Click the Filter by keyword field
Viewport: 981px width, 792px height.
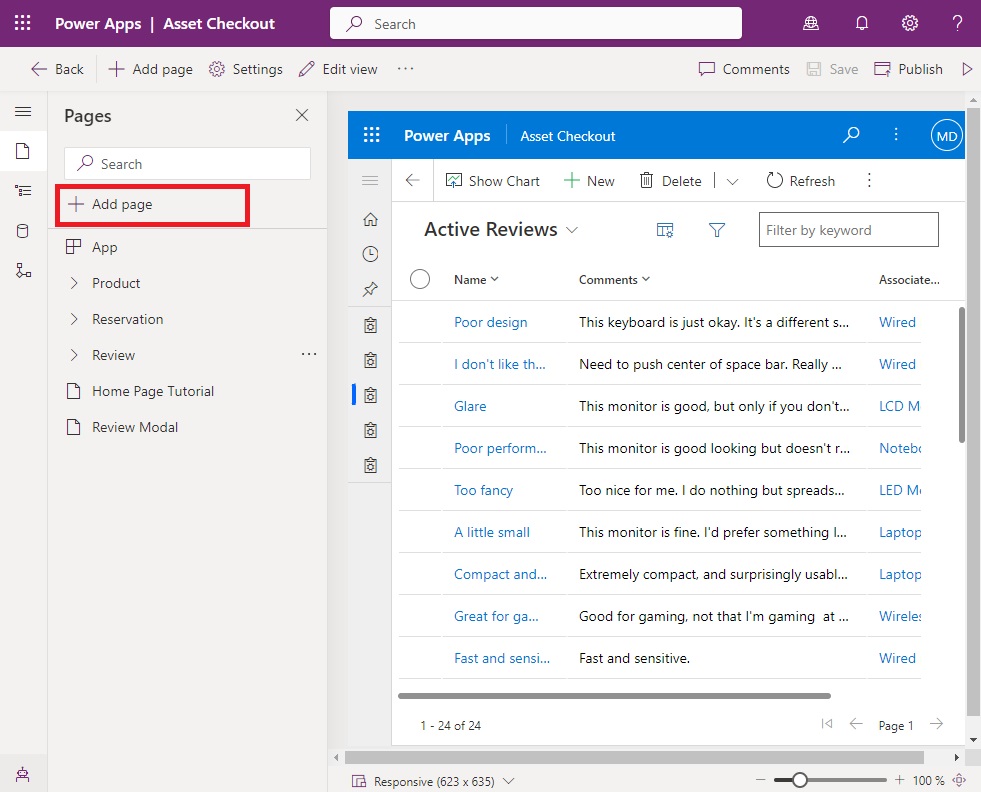848,230
